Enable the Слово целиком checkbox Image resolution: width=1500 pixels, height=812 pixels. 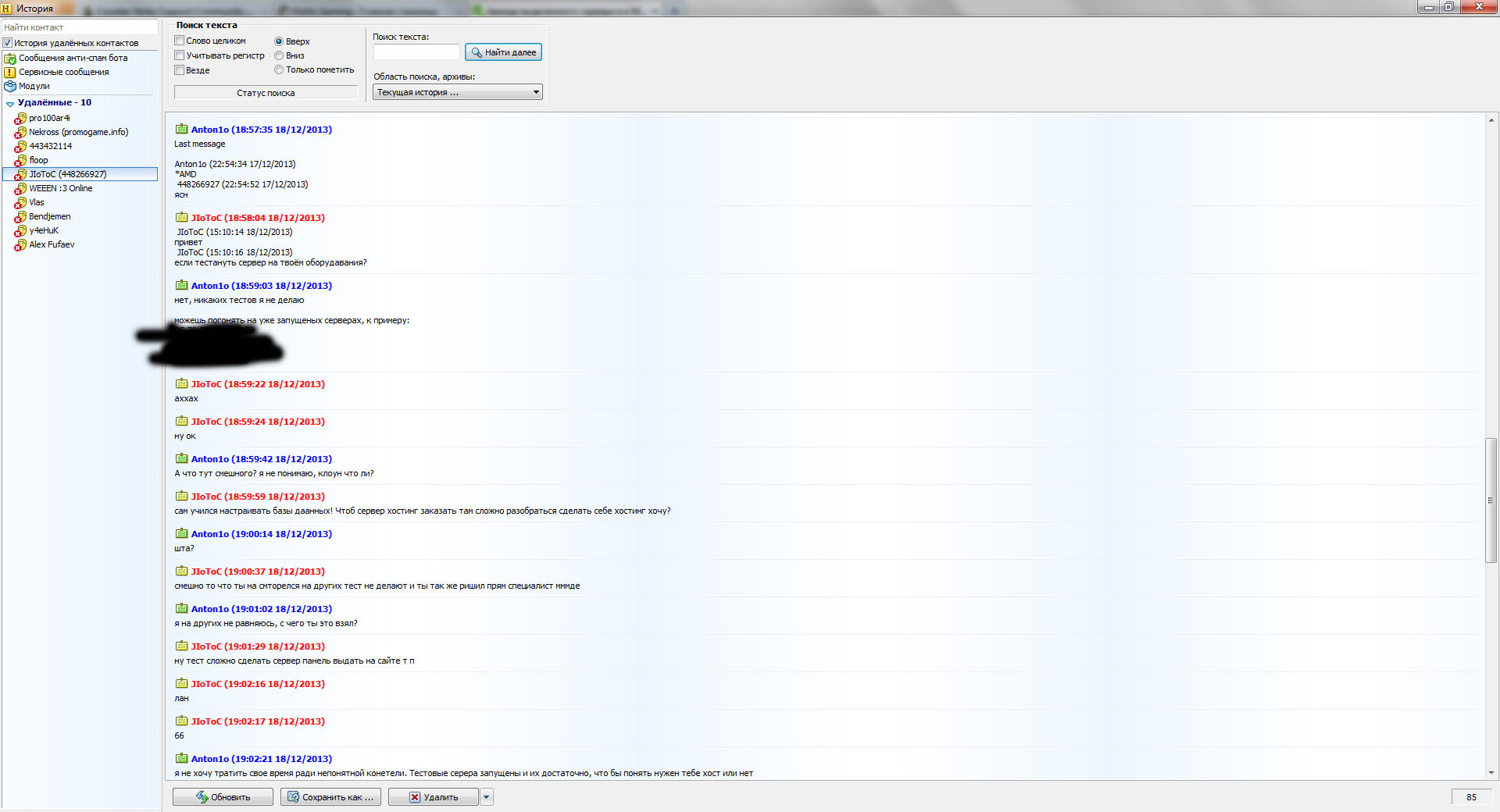pos(179,41)
